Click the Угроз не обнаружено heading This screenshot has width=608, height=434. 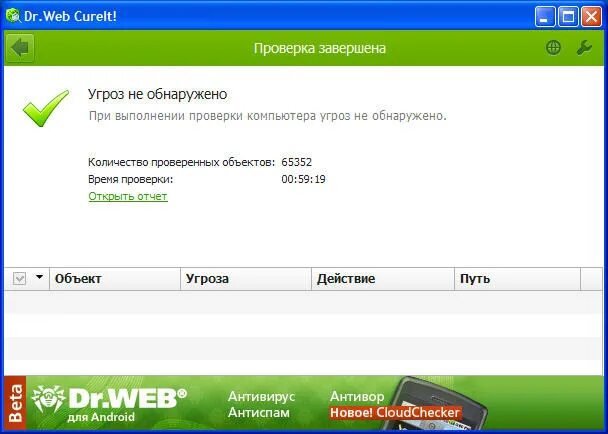pyautogui.click(x=157, y=94)
